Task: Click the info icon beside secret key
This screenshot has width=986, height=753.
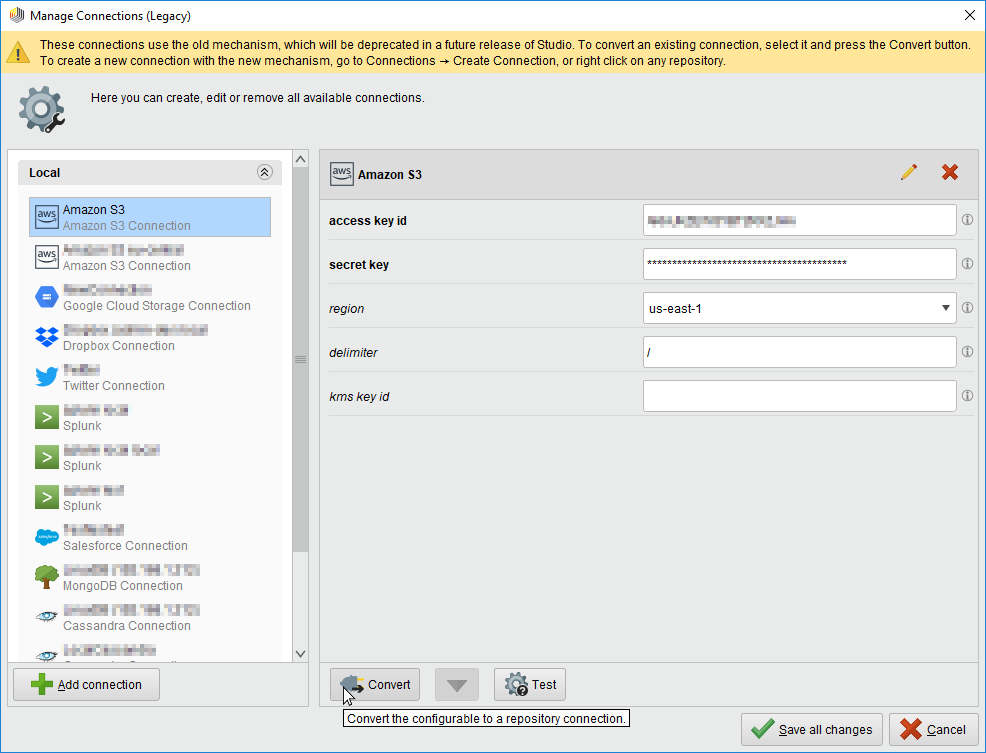Action: pos(967,264)
